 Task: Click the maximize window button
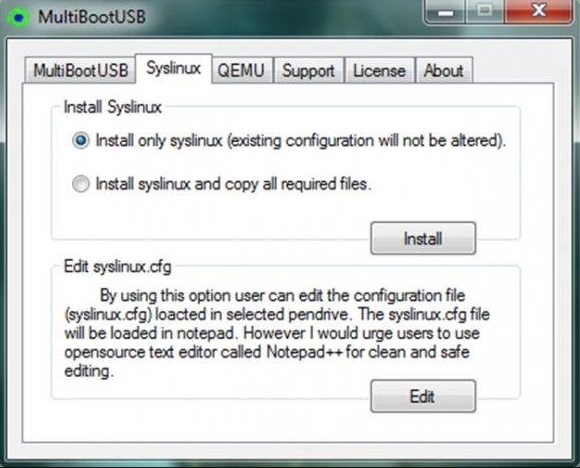tap(485, 12)
